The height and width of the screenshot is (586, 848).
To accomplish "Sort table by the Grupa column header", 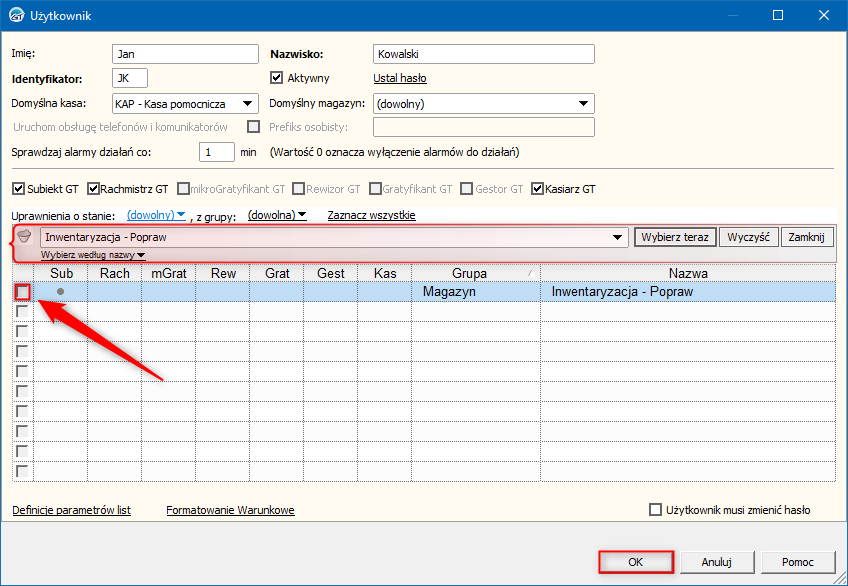I will click(x=475, y=273).
